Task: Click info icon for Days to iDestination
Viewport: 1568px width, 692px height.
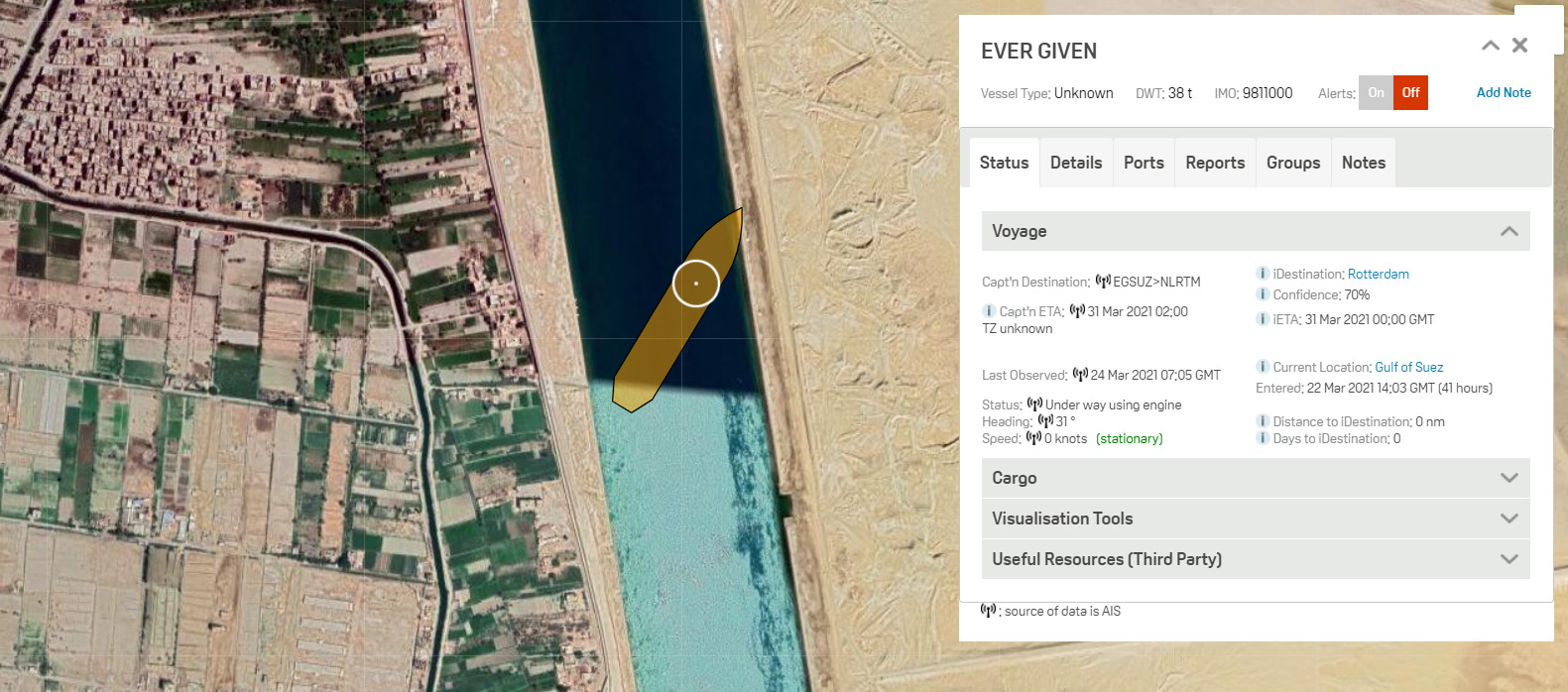Action: pyautogui.click(x=1263, y=438)
